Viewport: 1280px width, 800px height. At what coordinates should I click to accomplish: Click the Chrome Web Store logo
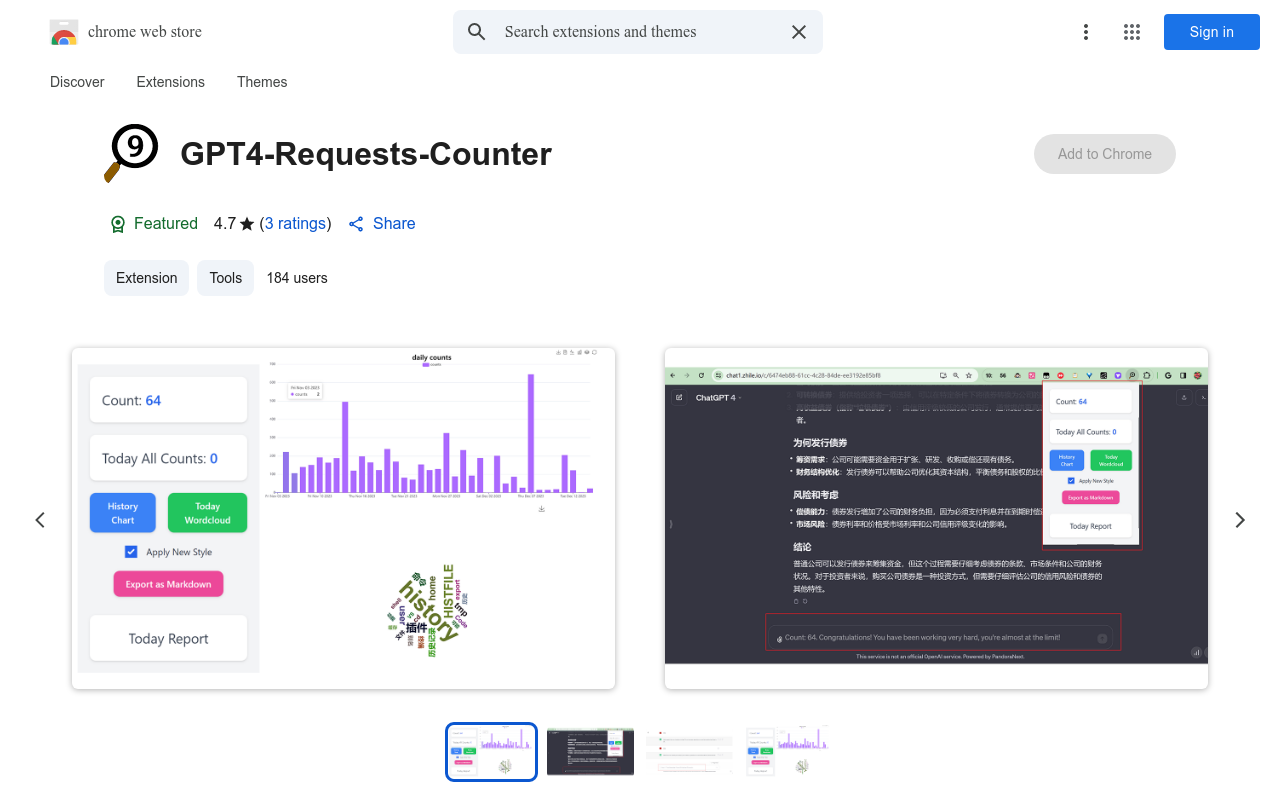64,32
